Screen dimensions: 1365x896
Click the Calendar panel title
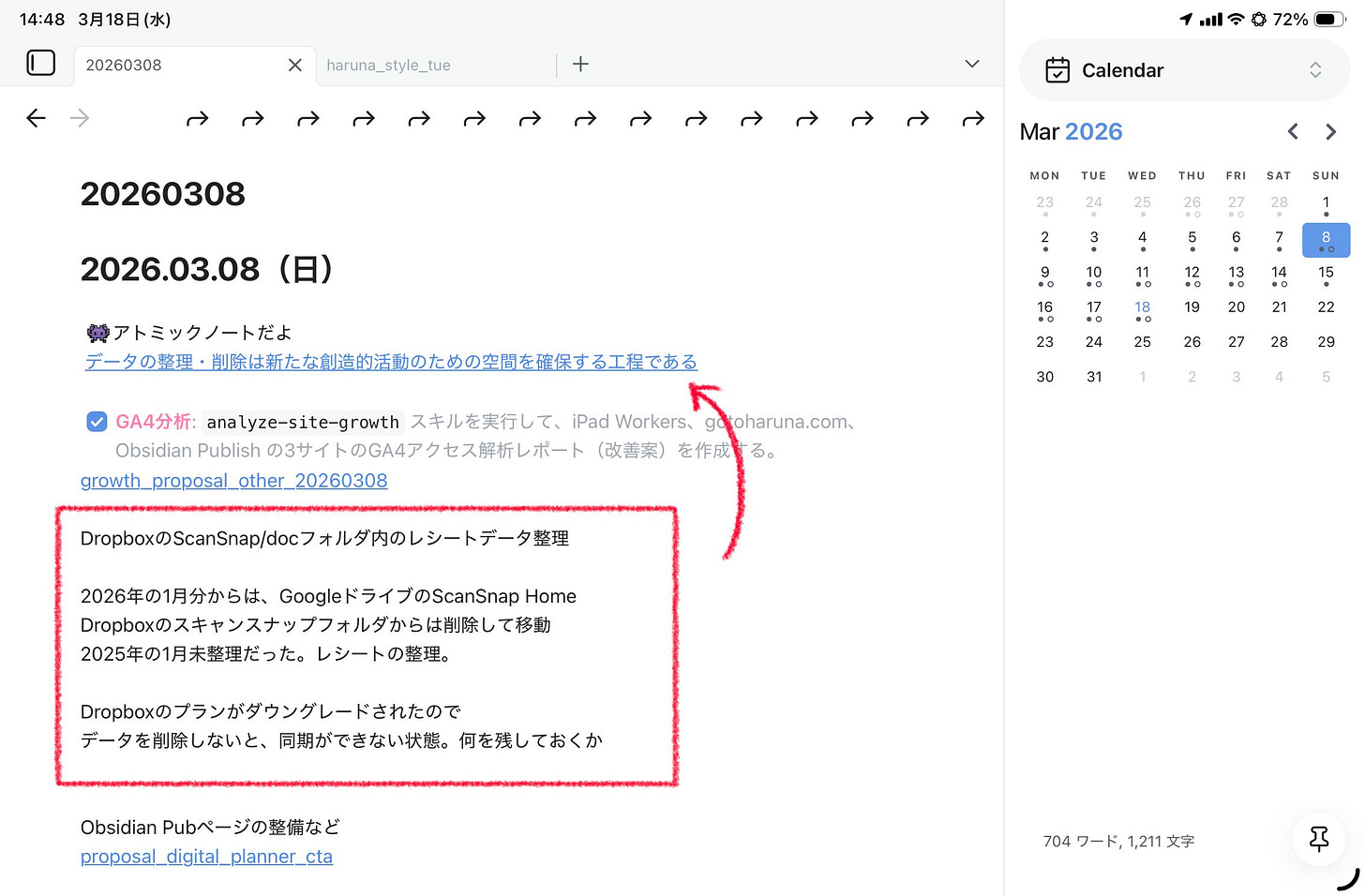click(x=1122, y=70)
